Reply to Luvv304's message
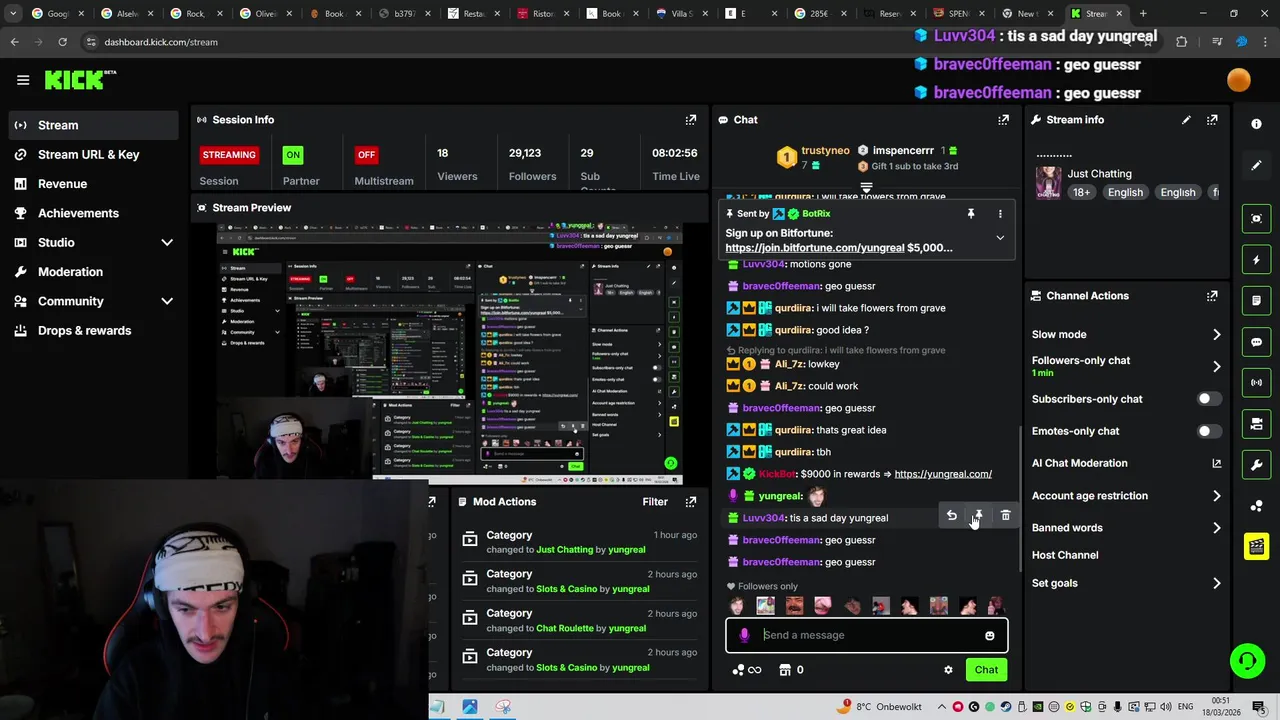1280x720 pixels. [951, 516]
